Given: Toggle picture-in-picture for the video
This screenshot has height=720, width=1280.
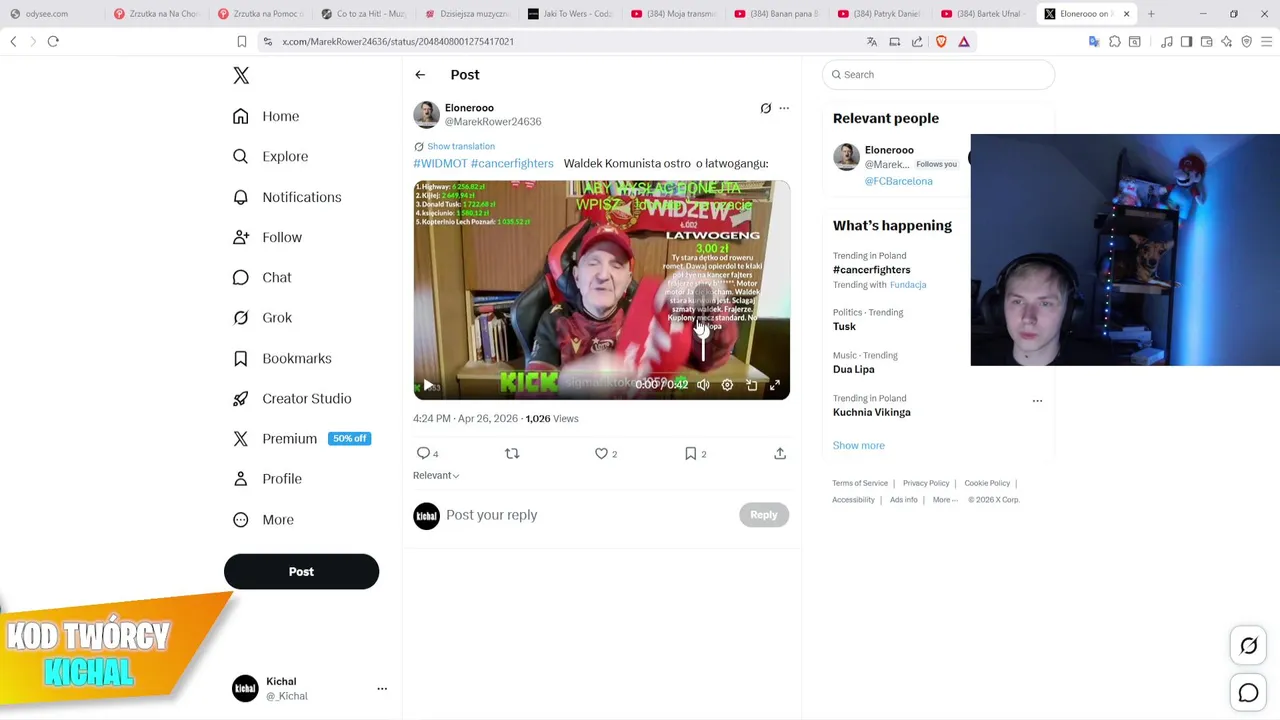Looking at the screenshot, I should click(751, 385).
